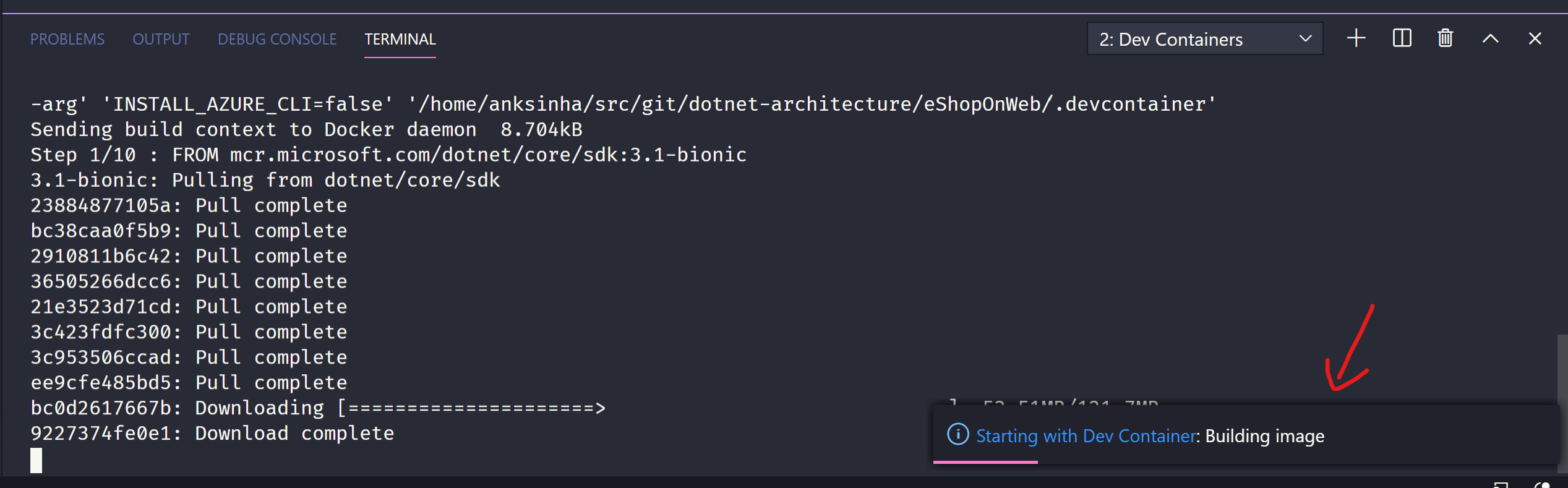Screen dimensions: 1568x488
Task: Click the chevron on the terminal dropdown
Action: [x=1306, y=38]
